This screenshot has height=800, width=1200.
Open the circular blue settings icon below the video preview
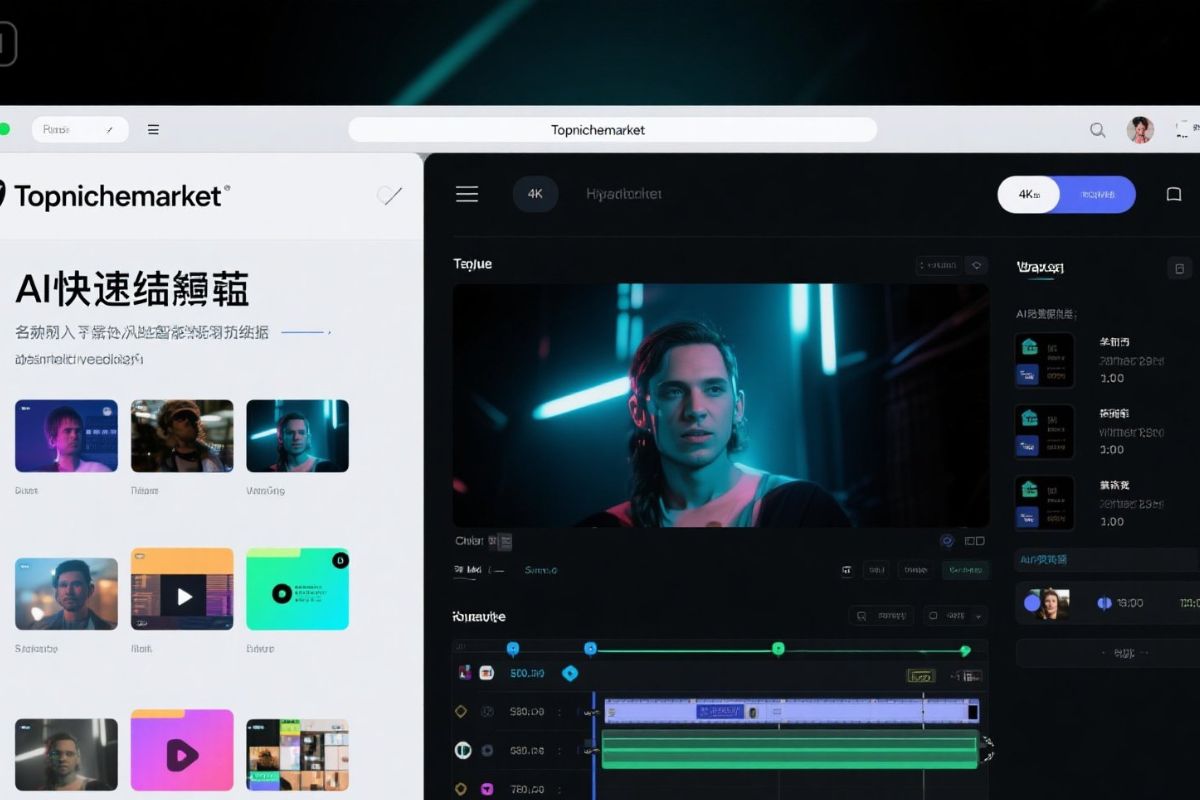947,542
